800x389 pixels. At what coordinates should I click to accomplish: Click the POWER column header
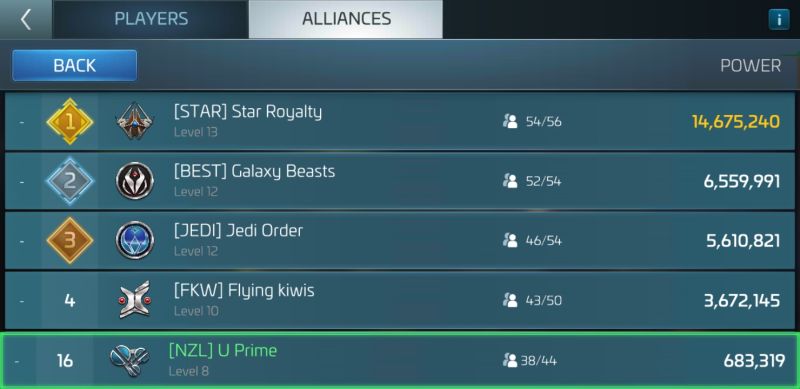750,65
